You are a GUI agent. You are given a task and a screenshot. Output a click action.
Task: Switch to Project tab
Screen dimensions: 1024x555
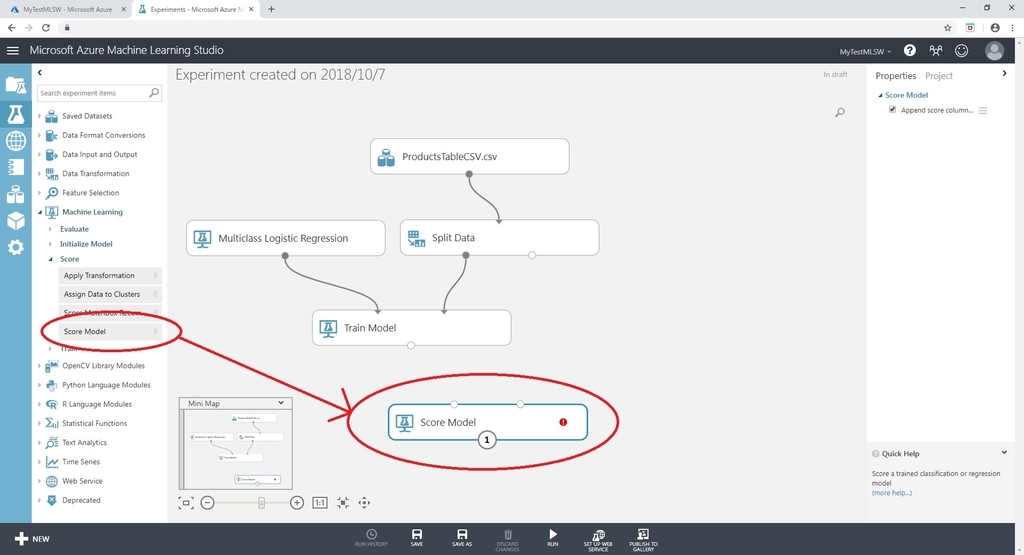tap(938, 76)
